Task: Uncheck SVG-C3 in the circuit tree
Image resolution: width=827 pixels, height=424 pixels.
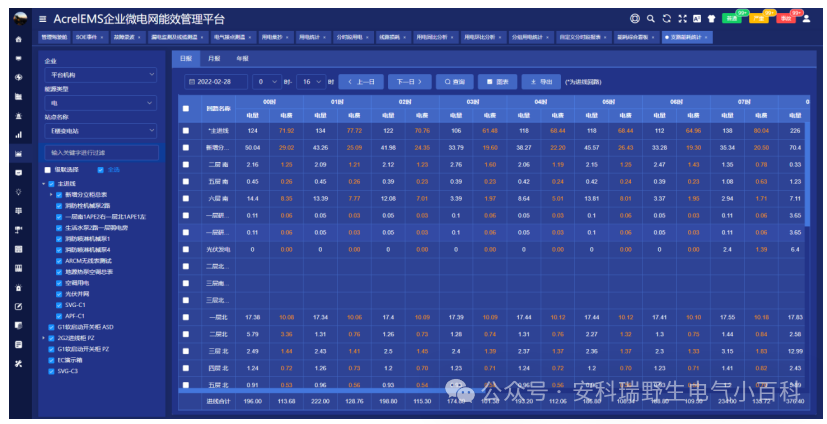Action: pyautogui.click(x=51, y=371)
